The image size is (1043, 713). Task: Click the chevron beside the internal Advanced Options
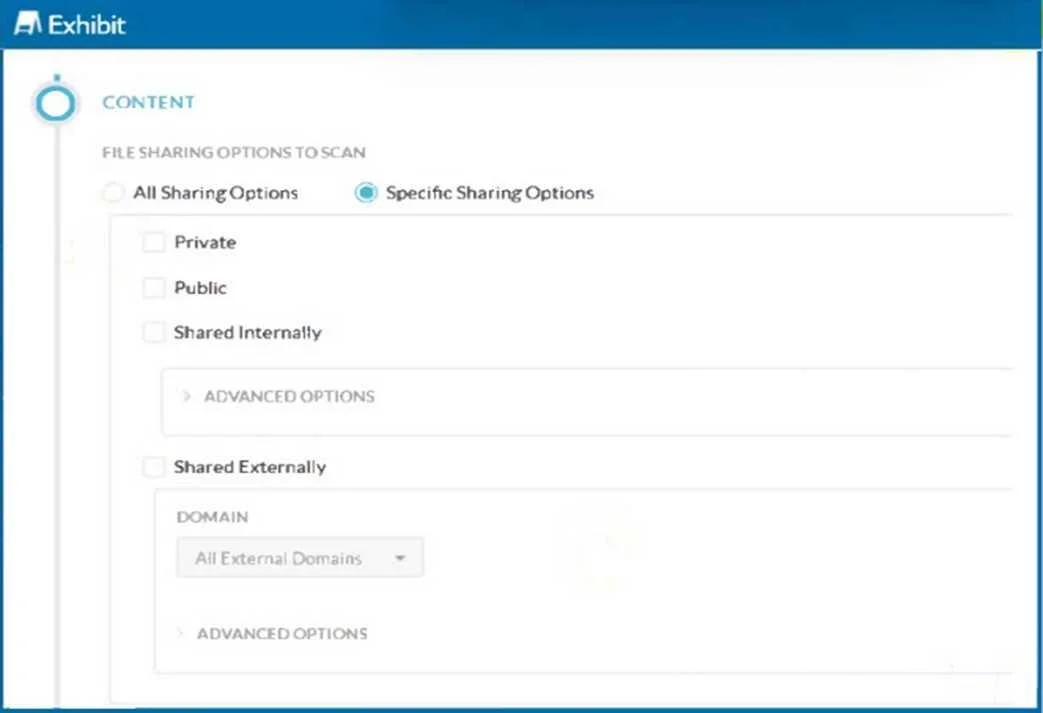[x=186, y=396]
